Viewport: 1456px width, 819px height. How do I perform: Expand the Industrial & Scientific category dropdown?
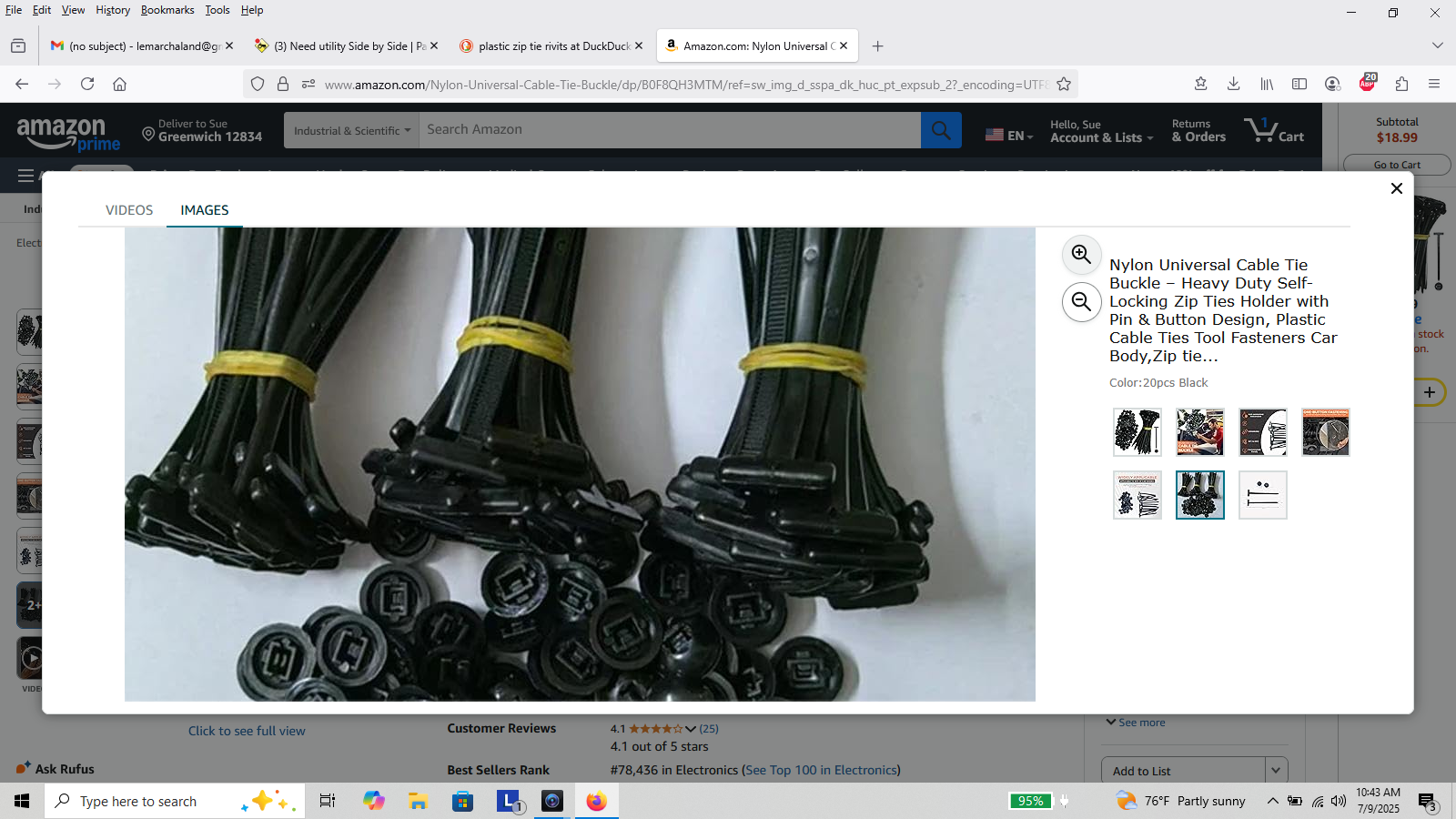click(x=351, y=130)
